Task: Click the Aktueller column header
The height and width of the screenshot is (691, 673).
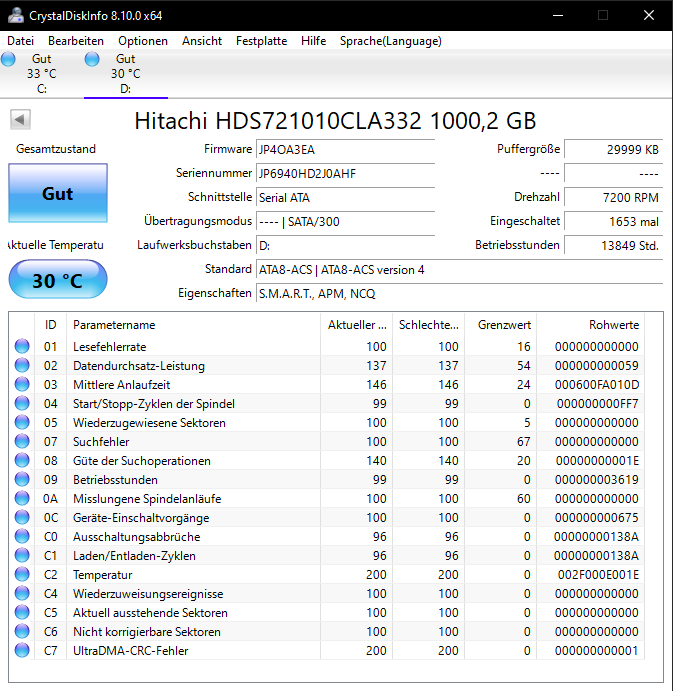Action: pyautogui.click(x=357, y=325)
